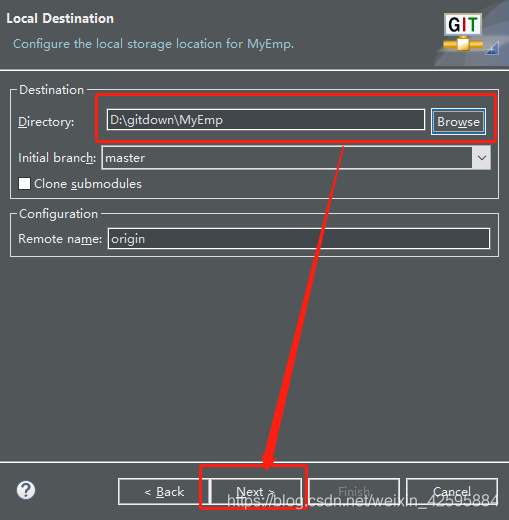The height and width of the screenshot is (520, 509).
Task: Click the Directory: label
Action: coord(46,122)
